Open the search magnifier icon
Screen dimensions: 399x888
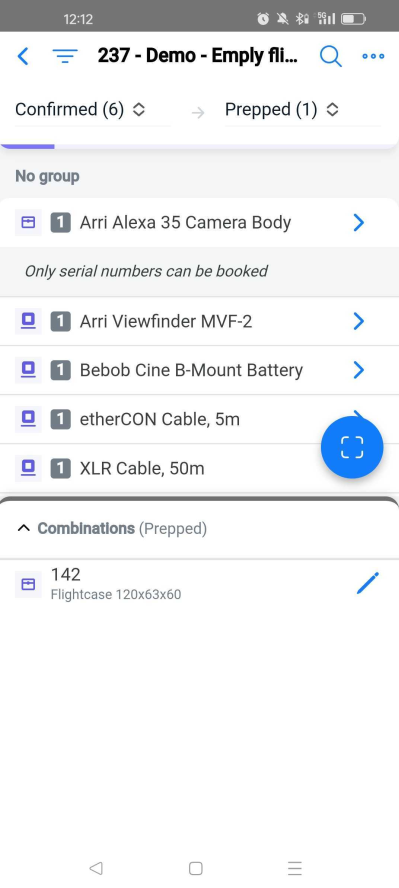(x=331, y=56)
